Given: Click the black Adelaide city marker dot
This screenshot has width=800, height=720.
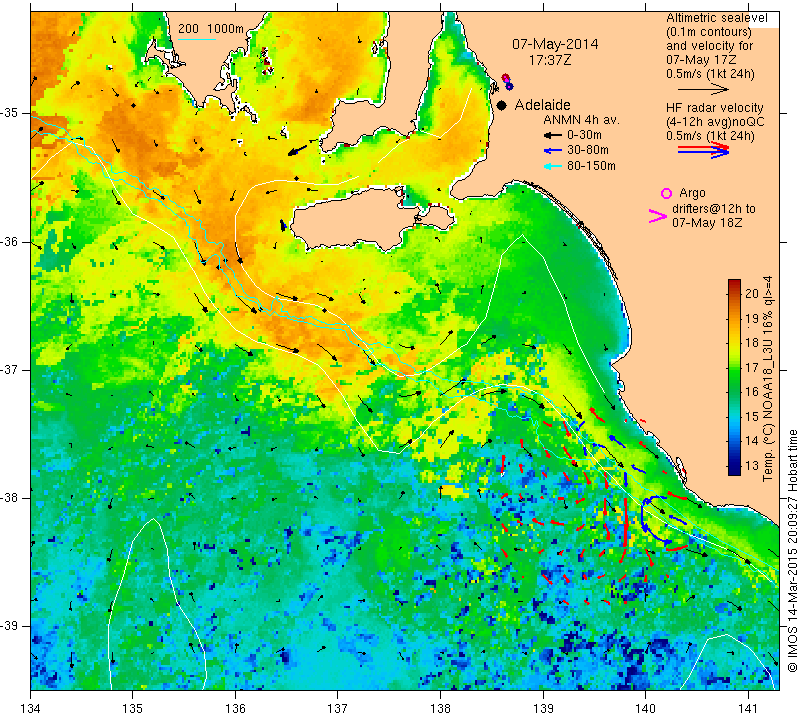Looking at the screenshot, I should pyautogui.click(x=502, y=105).
